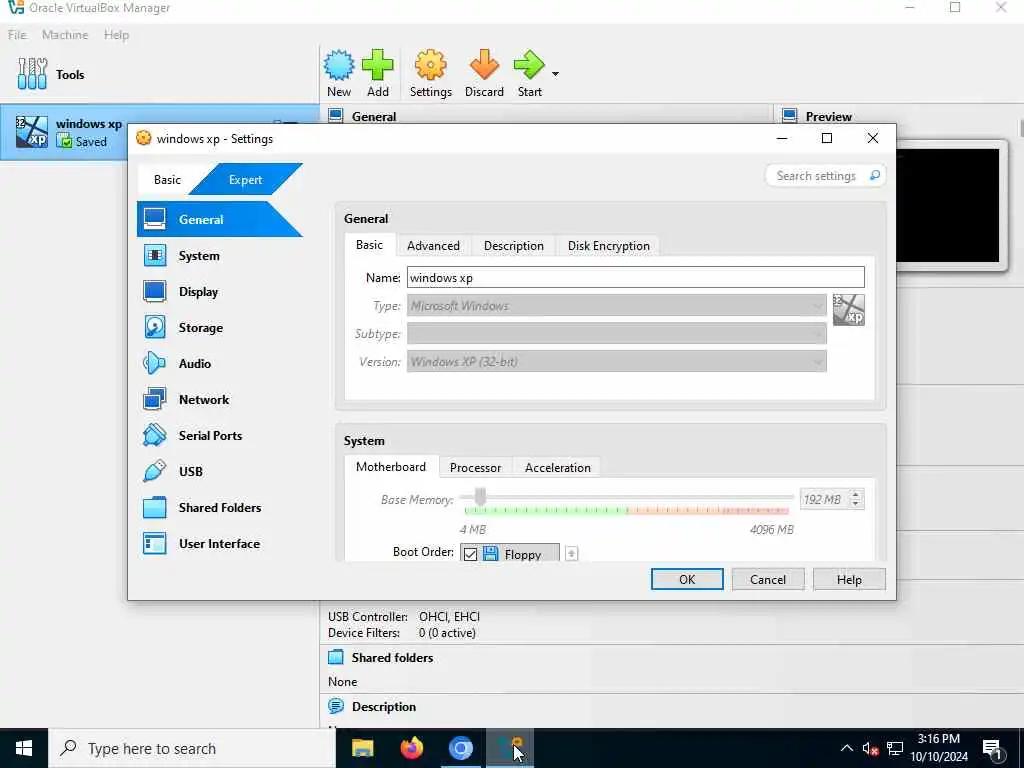The width and height of the screenshot is (1024, 768).
Task: Expand the Start button dropdown arrow
Action: tap(555, 74)
